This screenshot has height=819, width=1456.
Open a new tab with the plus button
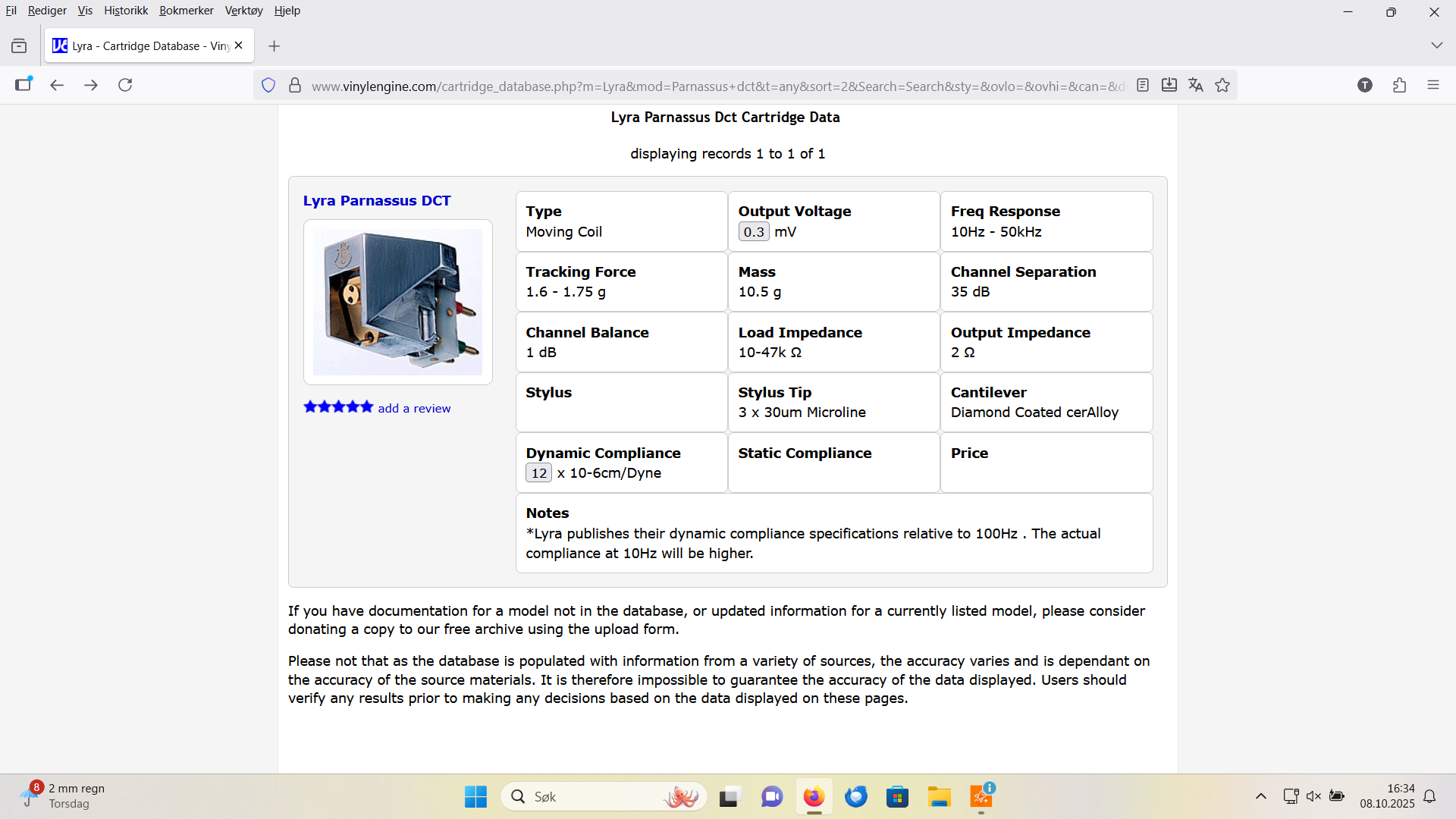click(274, 46)
